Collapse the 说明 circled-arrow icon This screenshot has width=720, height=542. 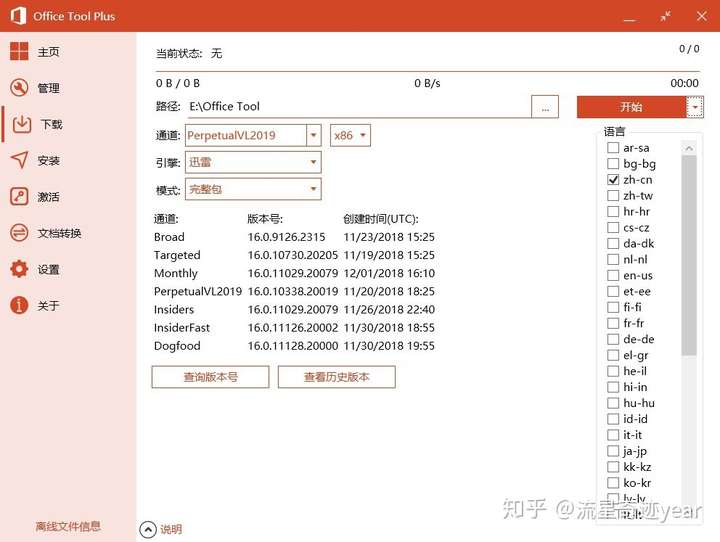click(148, 529)
